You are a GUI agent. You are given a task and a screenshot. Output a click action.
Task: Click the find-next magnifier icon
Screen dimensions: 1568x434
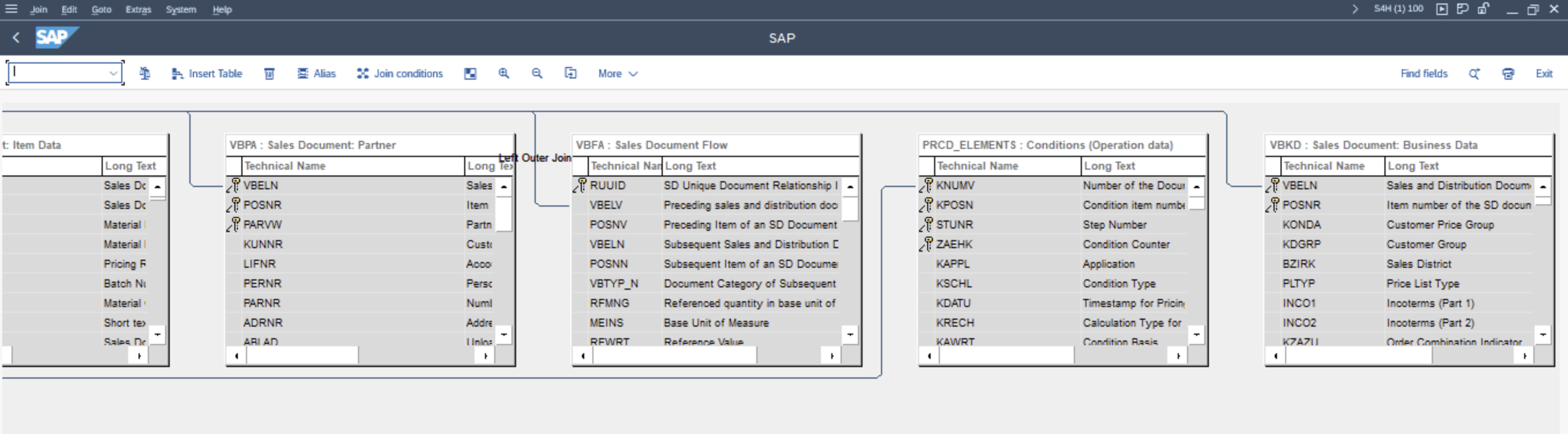point(1474,74)
